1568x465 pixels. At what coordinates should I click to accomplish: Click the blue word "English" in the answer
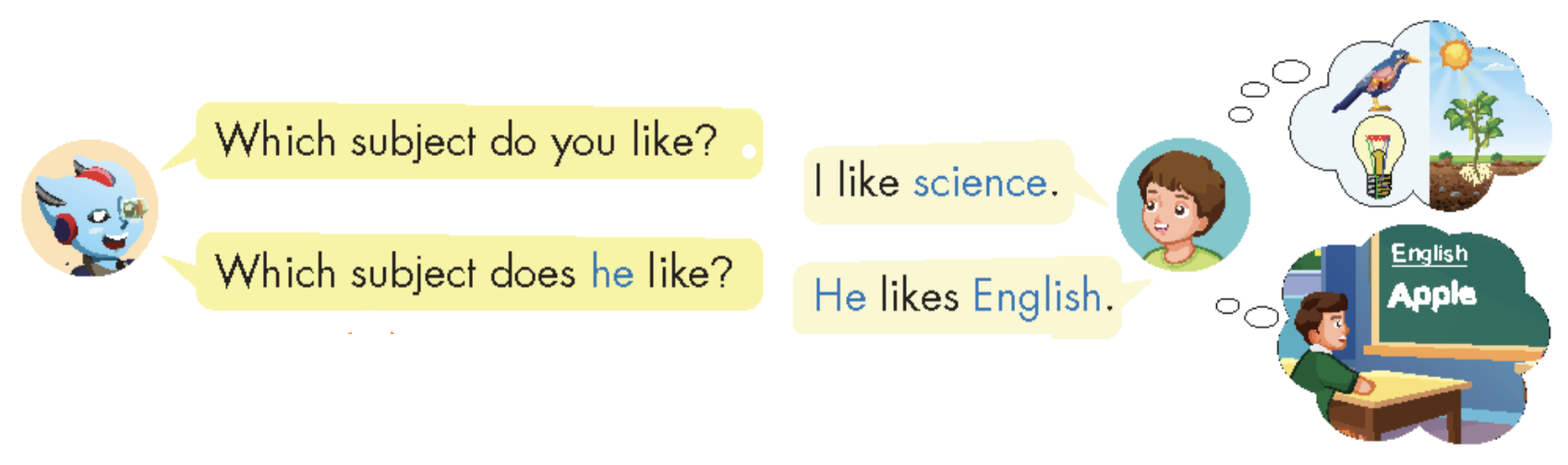coord(1037,297)
